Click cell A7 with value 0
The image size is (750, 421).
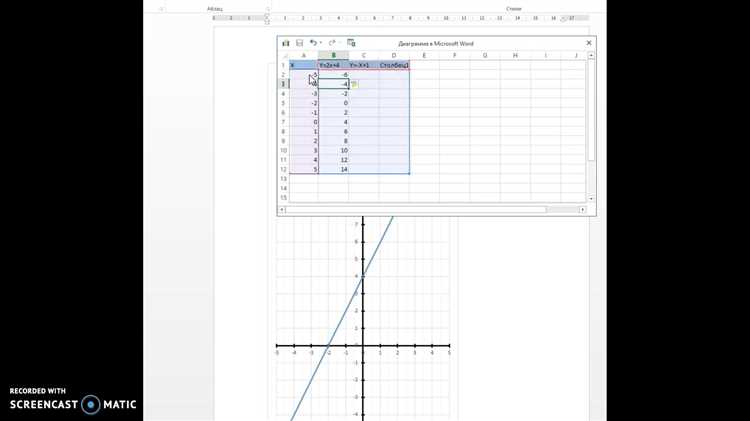point(303,122)
